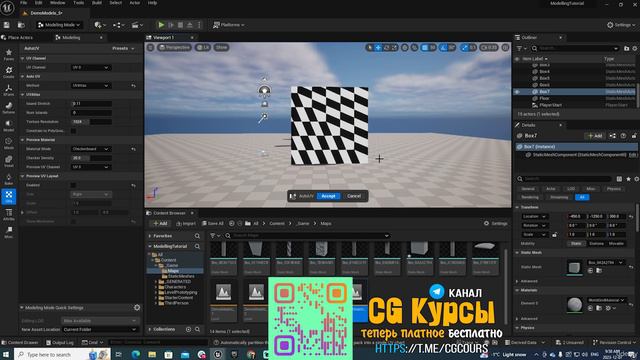Open the UV Channel dropdown
Viewport: 640px width, 360px height.
point(91,67)
